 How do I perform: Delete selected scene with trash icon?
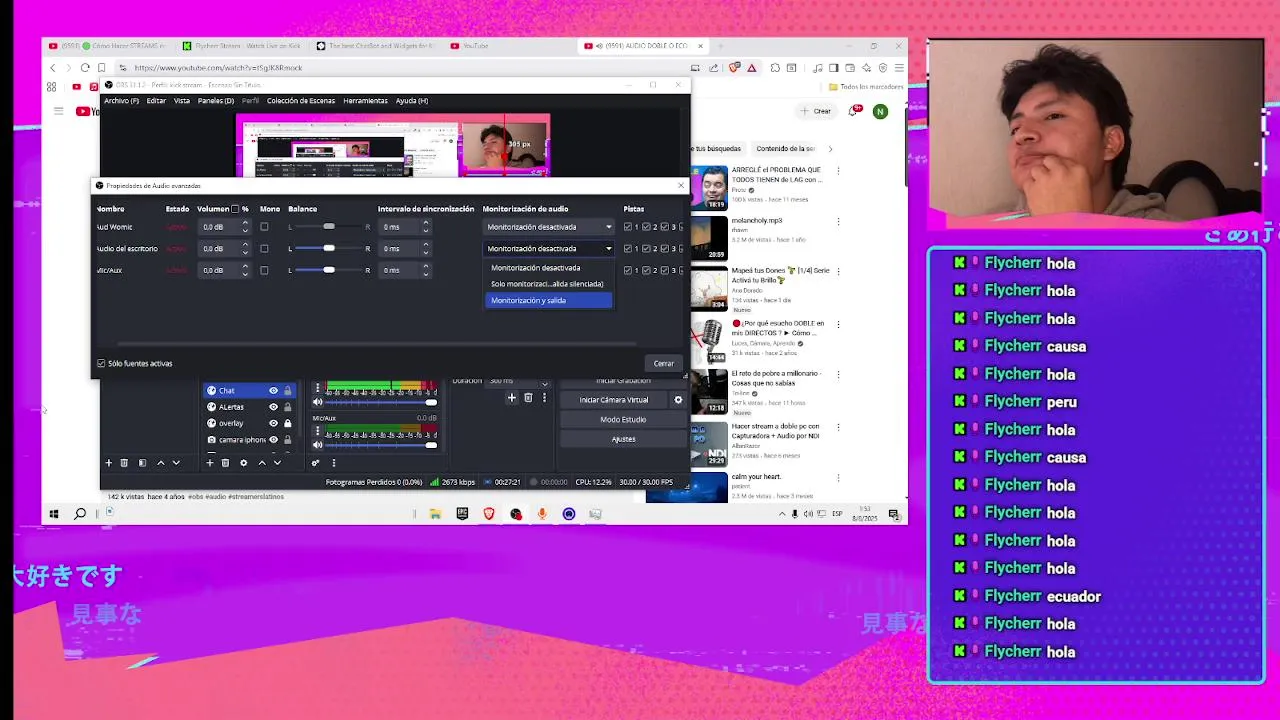click(124, 463)
